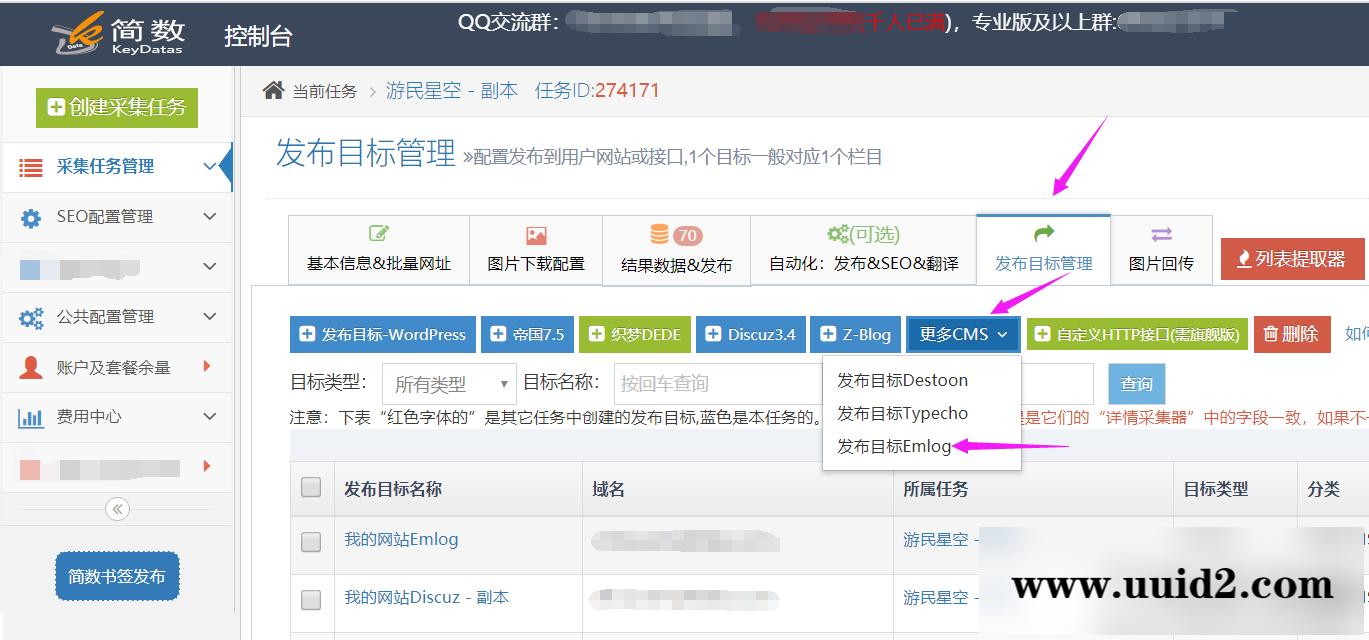Click the 账户及套餐余量 user icon

tap(31, 368)
